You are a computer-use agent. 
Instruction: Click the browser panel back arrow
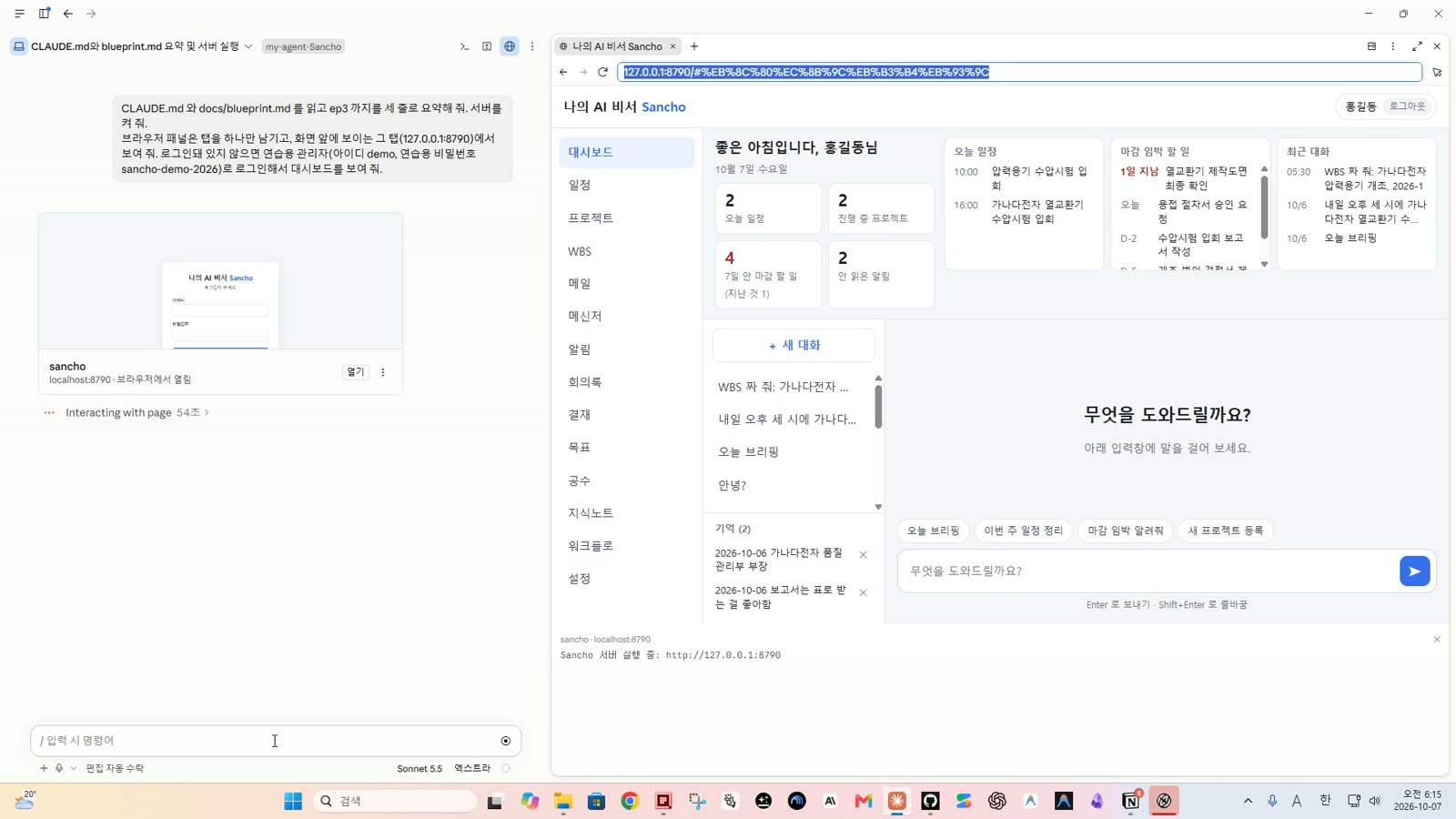coord(563,72)
